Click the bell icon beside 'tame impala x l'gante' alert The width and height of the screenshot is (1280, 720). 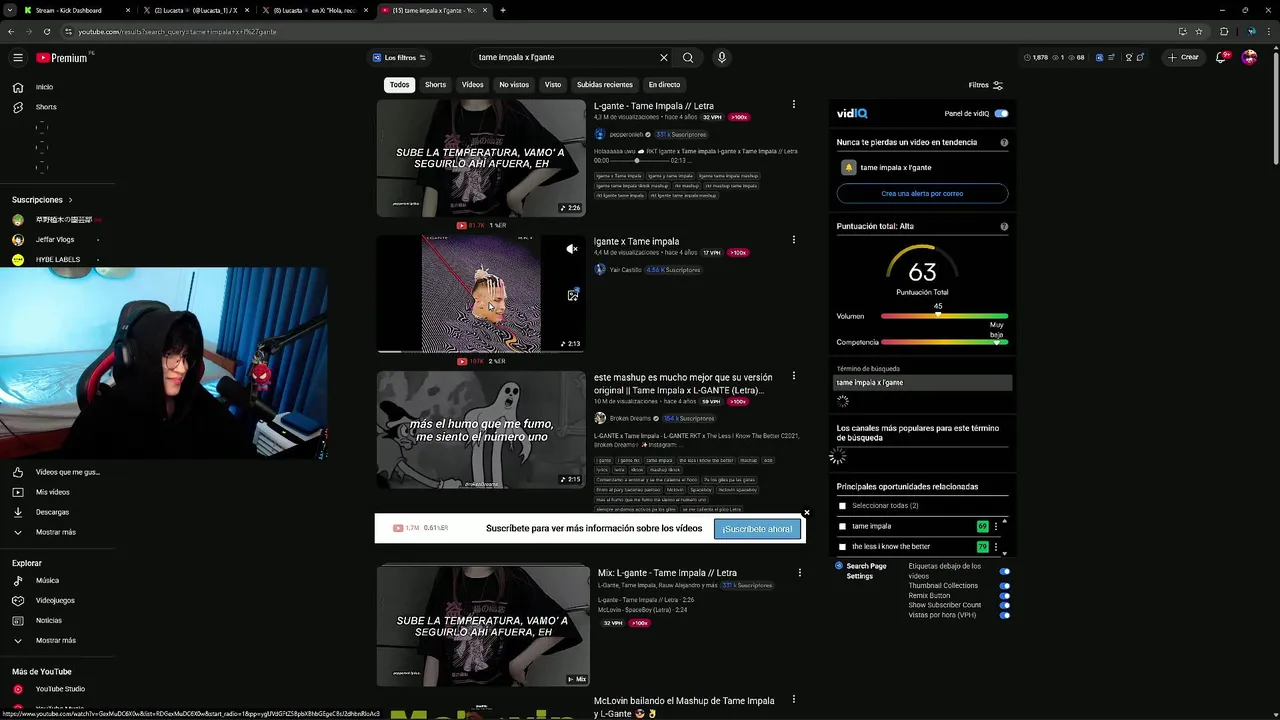[x=848, y=167]
